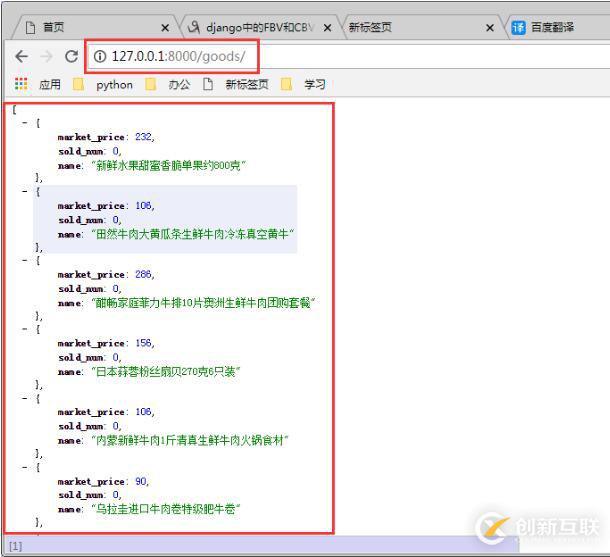Click the name string 新鲜水果甜蜜香脆单果约800克
This screenshot has height=557, width=610.
coord(169,166)
